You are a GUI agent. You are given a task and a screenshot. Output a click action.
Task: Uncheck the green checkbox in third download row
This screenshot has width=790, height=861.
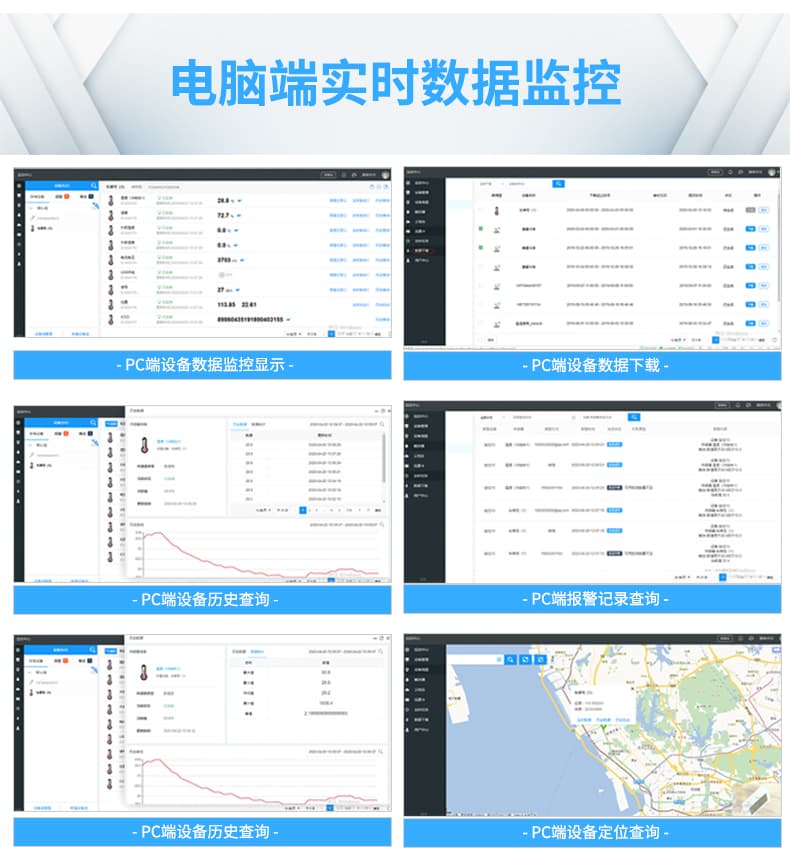pyautogui.click(x=481, y=248)
